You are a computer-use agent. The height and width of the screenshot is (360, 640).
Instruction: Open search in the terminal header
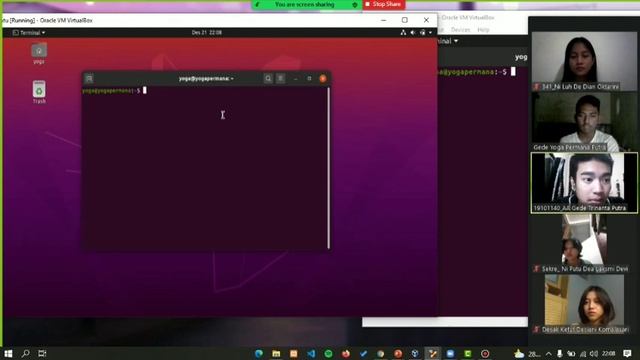click(x=268, y=78)
